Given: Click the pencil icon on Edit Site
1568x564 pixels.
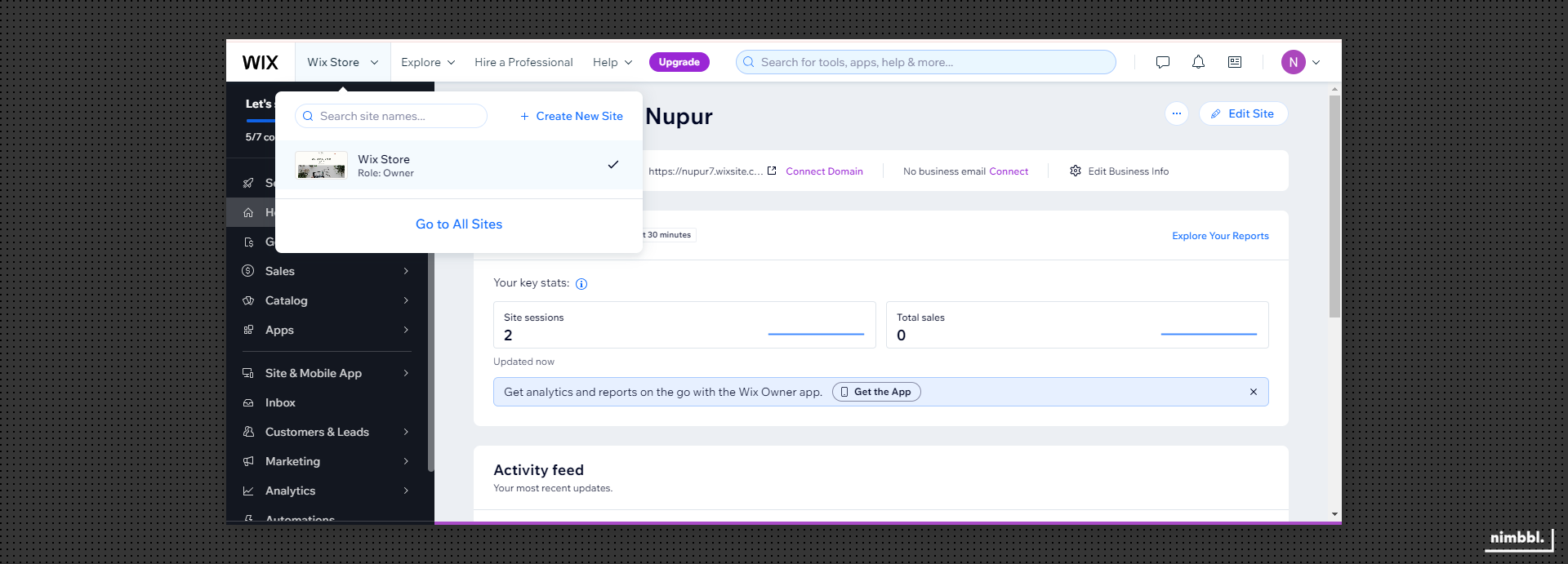Looking at the screenshot, I should 1216,113.
